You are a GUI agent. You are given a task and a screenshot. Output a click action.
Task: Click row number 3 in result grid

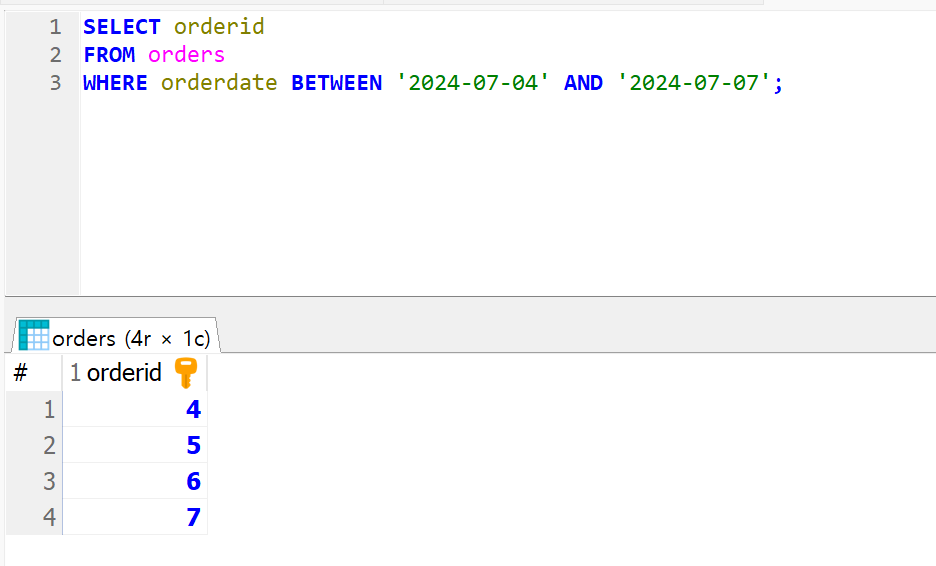(x=34, y=481)
